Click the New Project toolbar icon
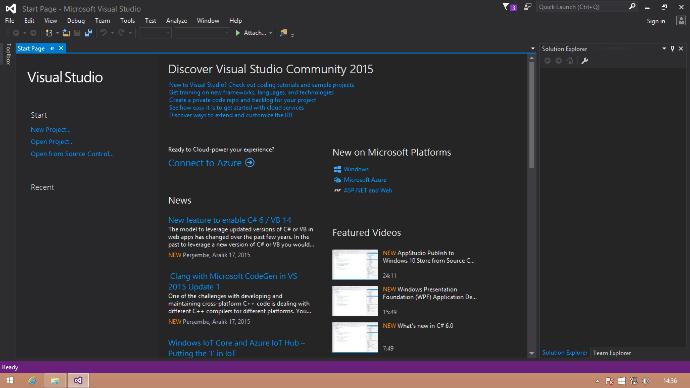Screen dimensions: 690x388 [x=49, y=33]
